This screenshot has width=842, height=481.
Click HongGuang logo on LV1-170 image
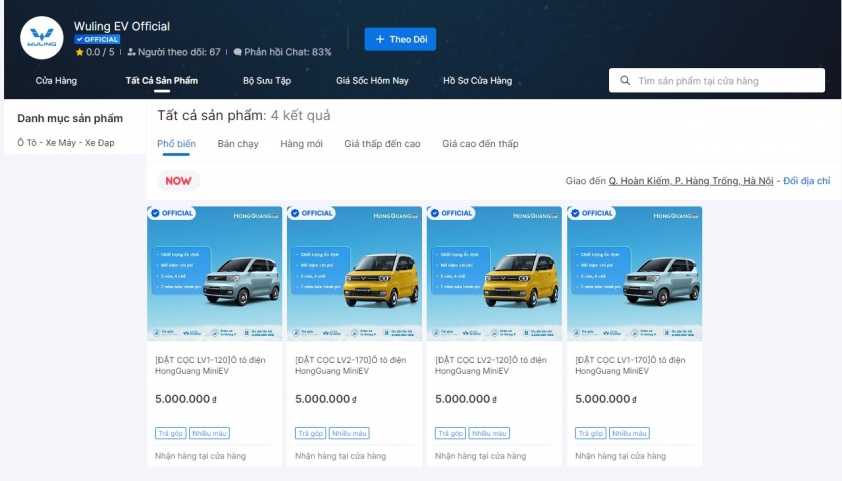(x=676, y=216)
